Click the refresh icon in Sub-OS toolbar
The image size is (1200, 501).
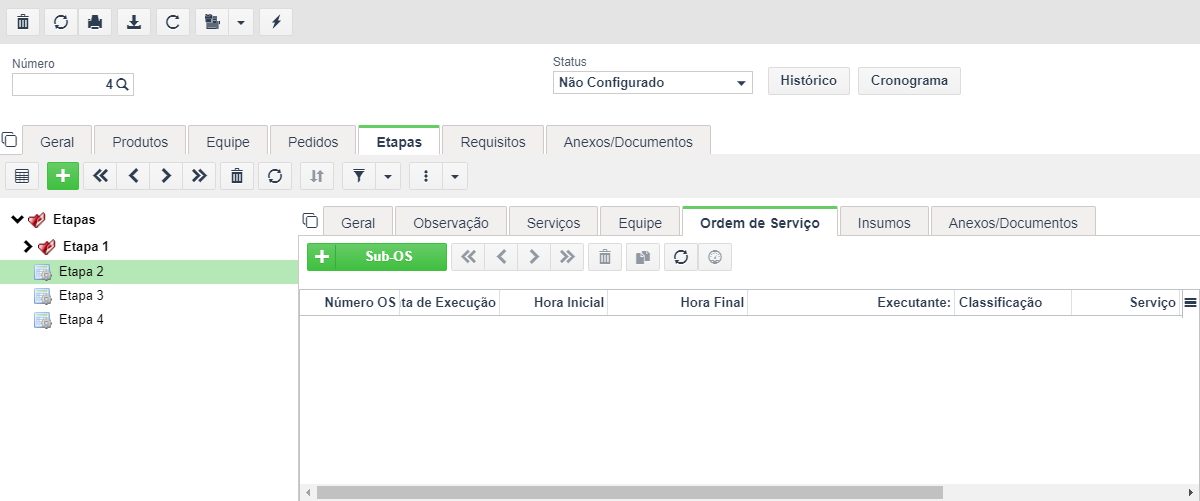tap(681, 257)
